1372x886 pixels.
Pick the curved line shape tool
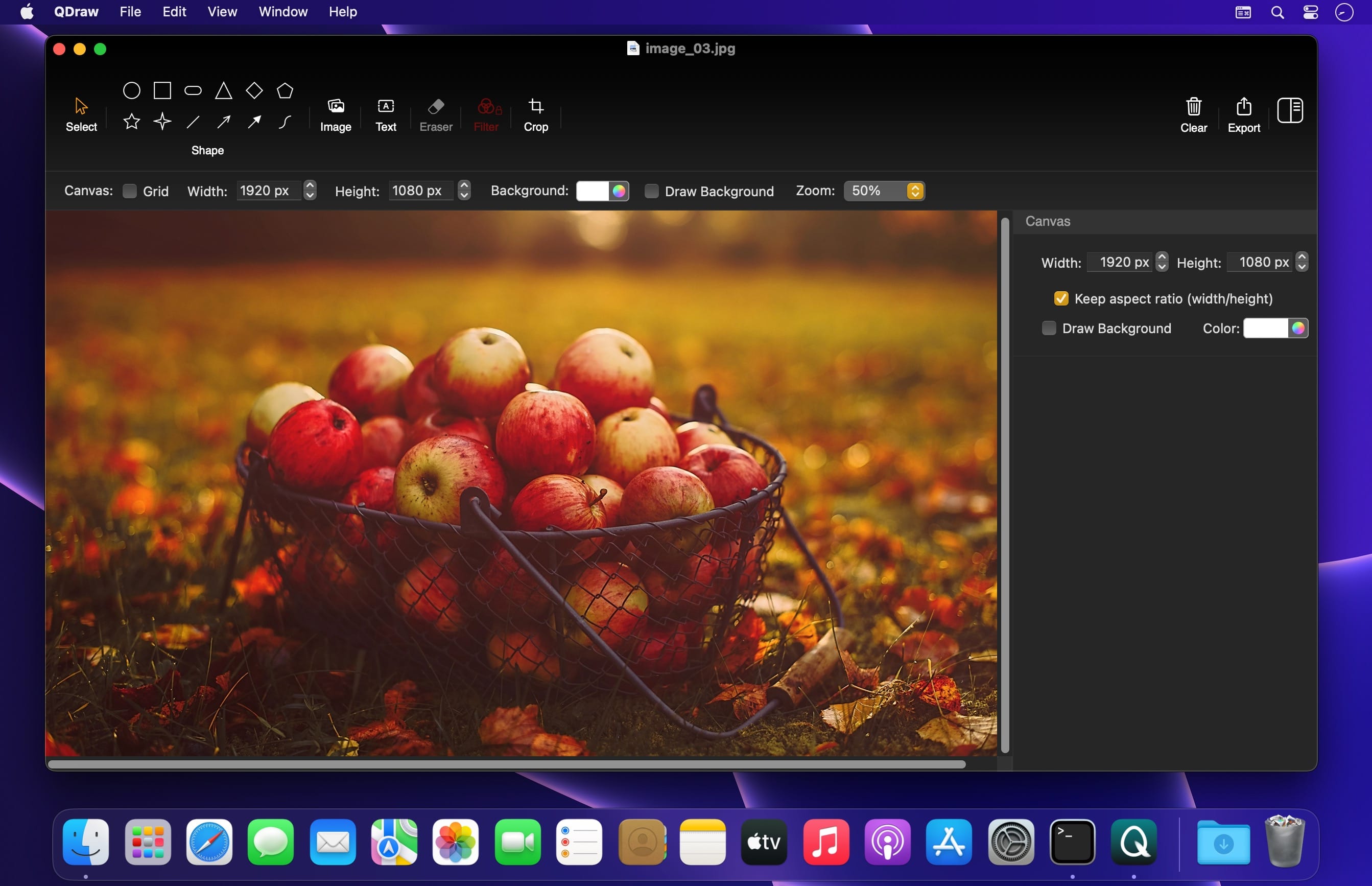point(285,122)
